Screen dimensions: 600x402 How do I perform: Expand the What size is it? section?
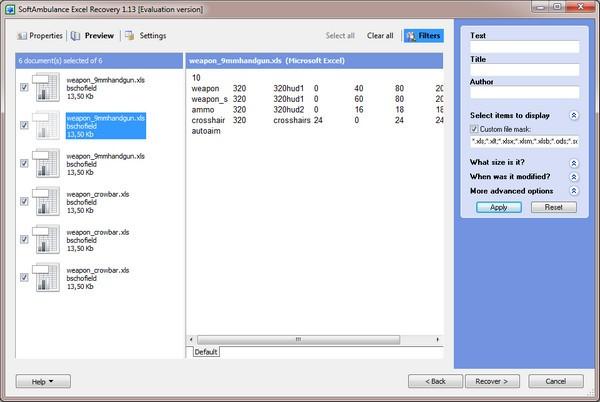pos(574,163)
